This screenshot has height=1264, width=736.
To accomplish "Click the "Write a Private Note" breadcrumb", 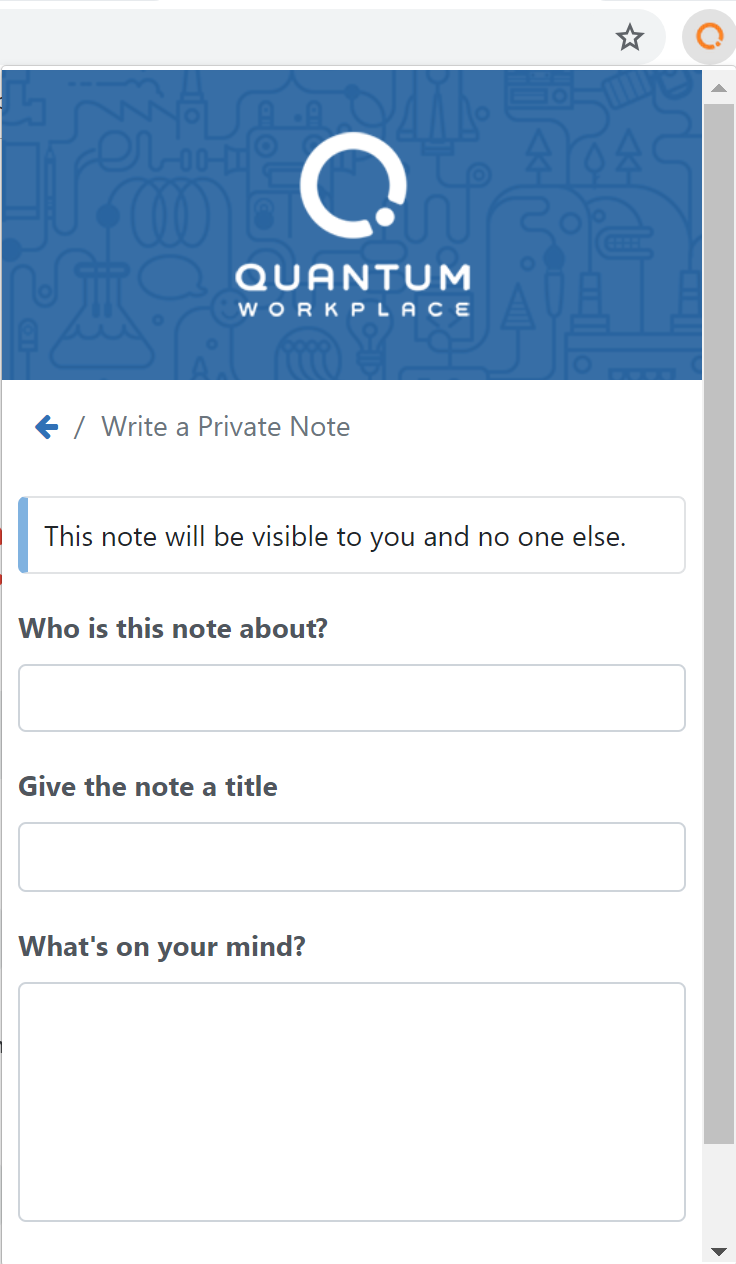I will pos(226,427).
